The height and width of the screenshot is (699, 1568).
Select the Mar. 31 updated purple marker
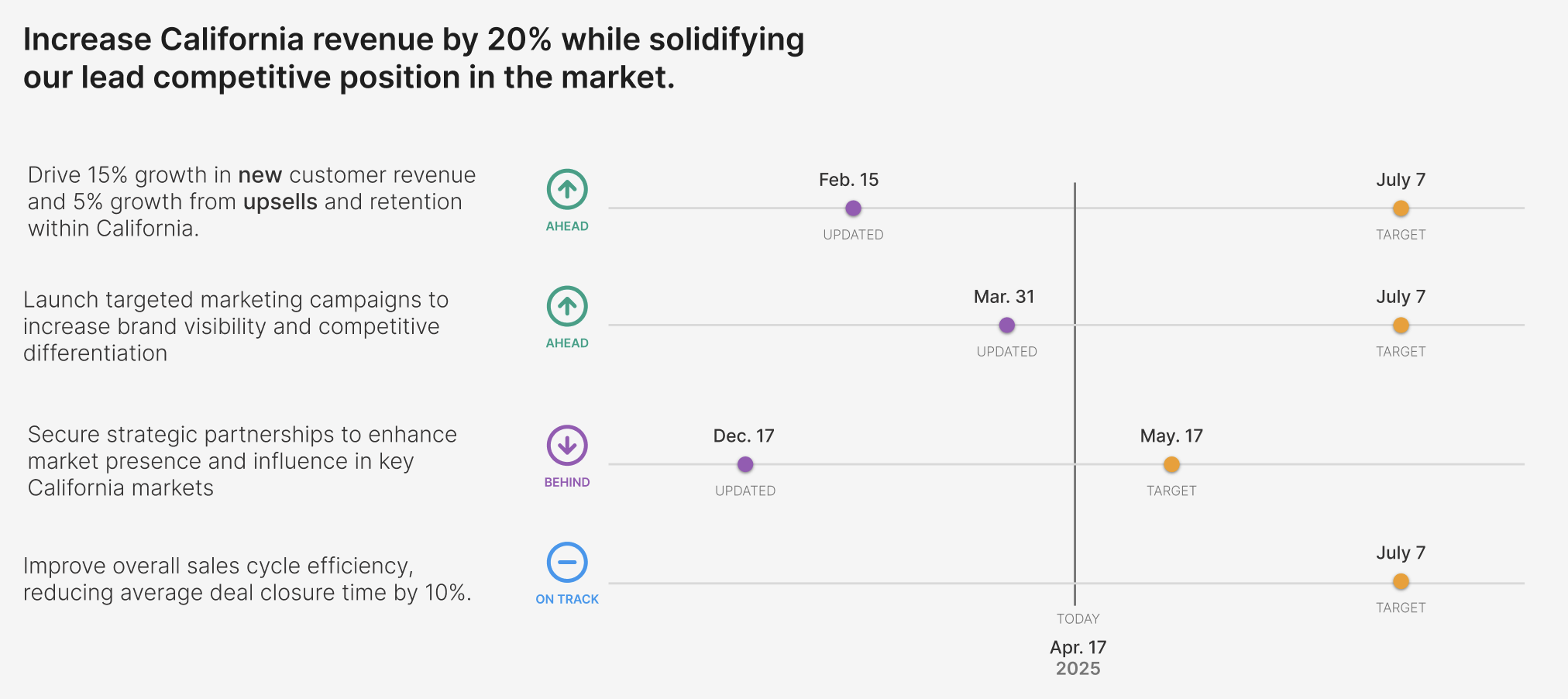coord(1006,325)
